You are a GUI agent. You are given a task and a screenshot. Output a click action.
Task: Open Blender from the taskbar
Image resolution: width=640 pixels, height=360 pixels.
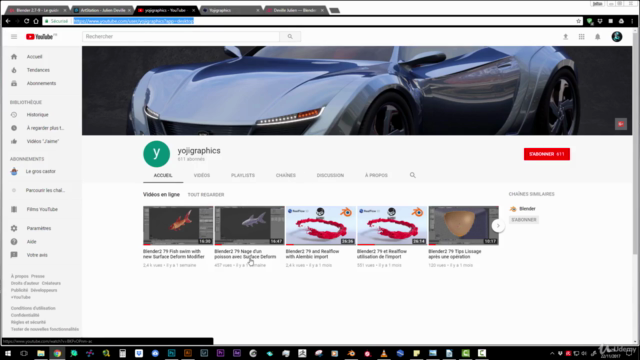click(351, 353)
